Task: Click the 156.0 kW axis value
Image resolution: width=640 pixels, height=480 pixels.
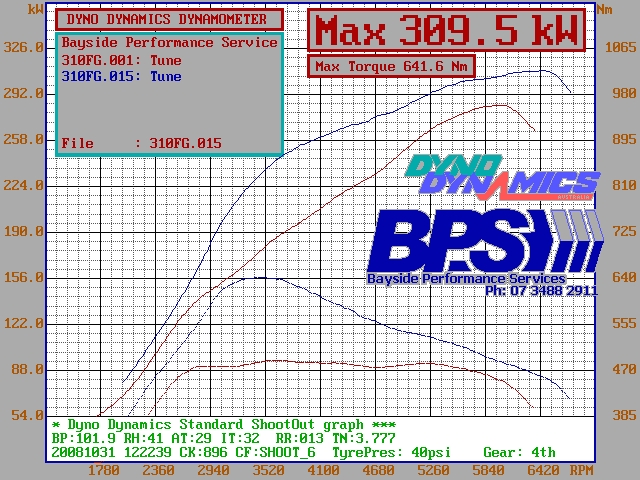Action: pyautogui.click(x=24, y=278)
